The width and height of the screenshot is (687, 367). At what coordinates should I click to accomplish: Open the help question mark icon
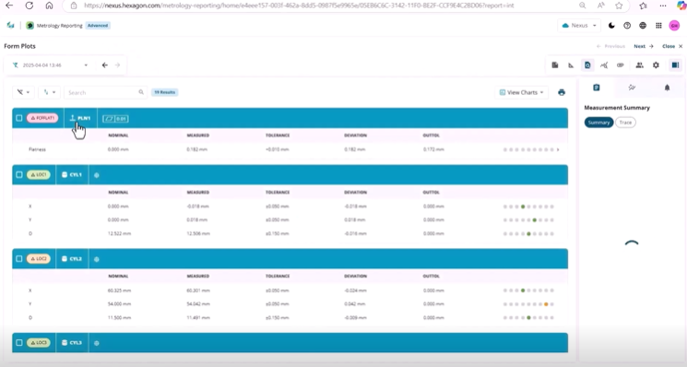tap(627, 25)
